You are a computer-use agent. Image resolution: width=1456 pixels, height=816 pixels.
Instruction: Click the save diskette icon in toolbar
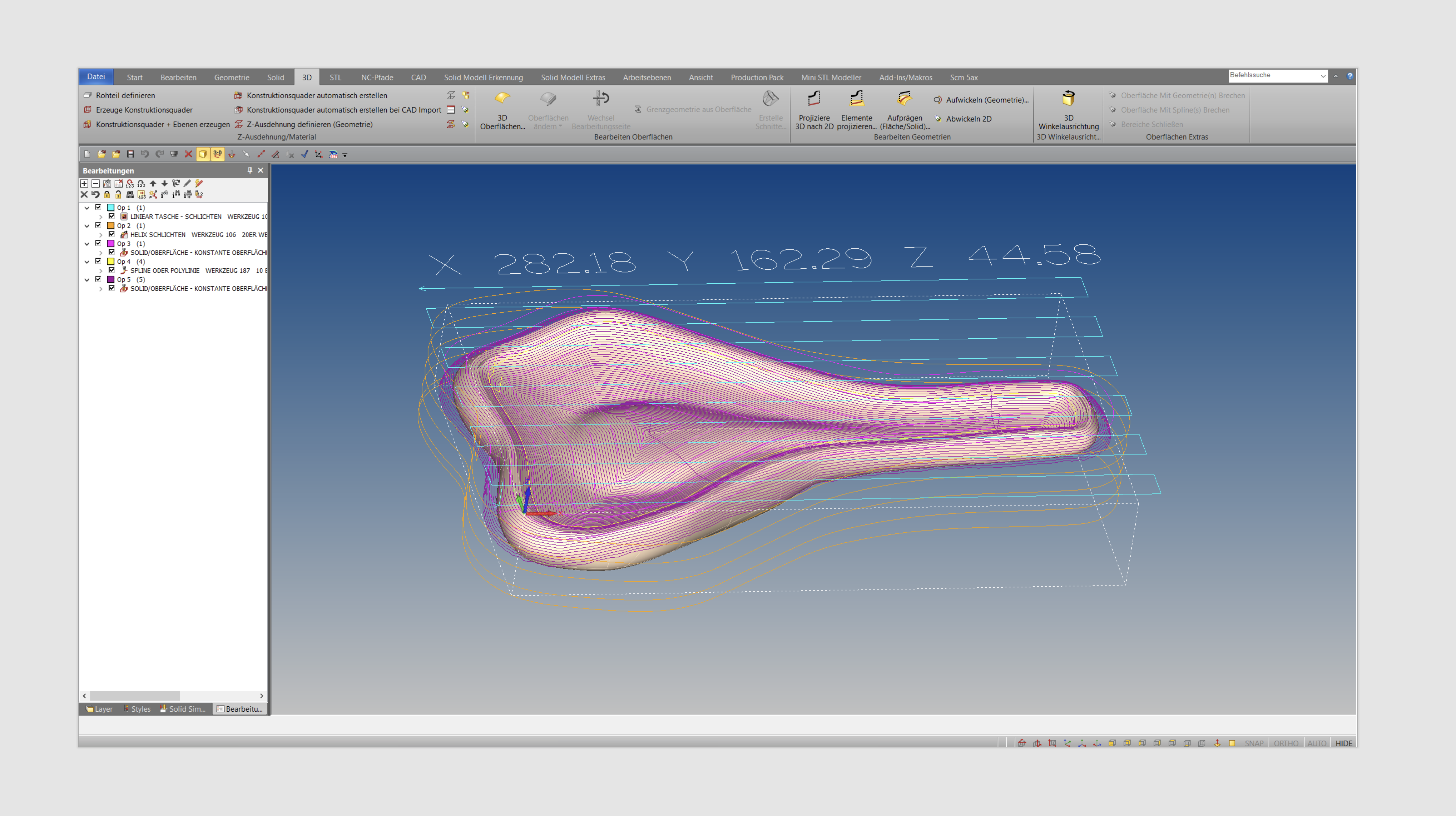coord(130,154)
